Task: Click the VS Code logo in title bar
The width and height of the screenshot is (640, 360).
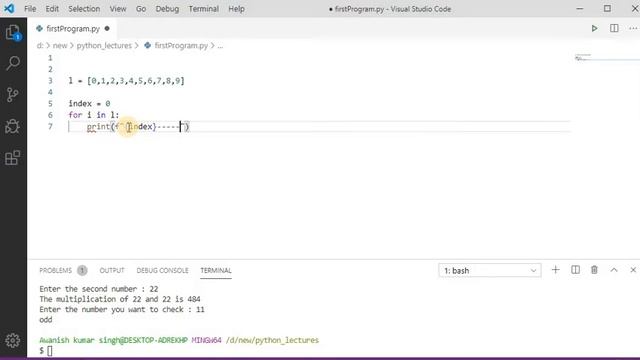Action: click(9, 8)
